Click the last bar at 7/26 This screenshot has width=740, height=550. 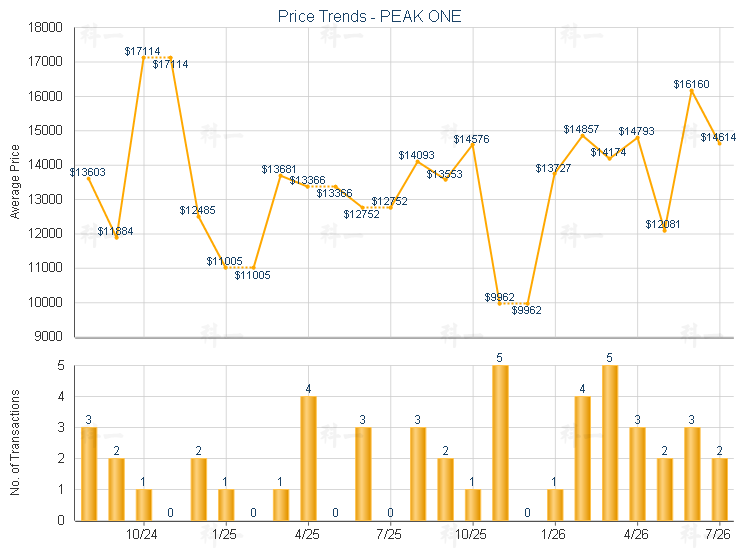[720, 490]
